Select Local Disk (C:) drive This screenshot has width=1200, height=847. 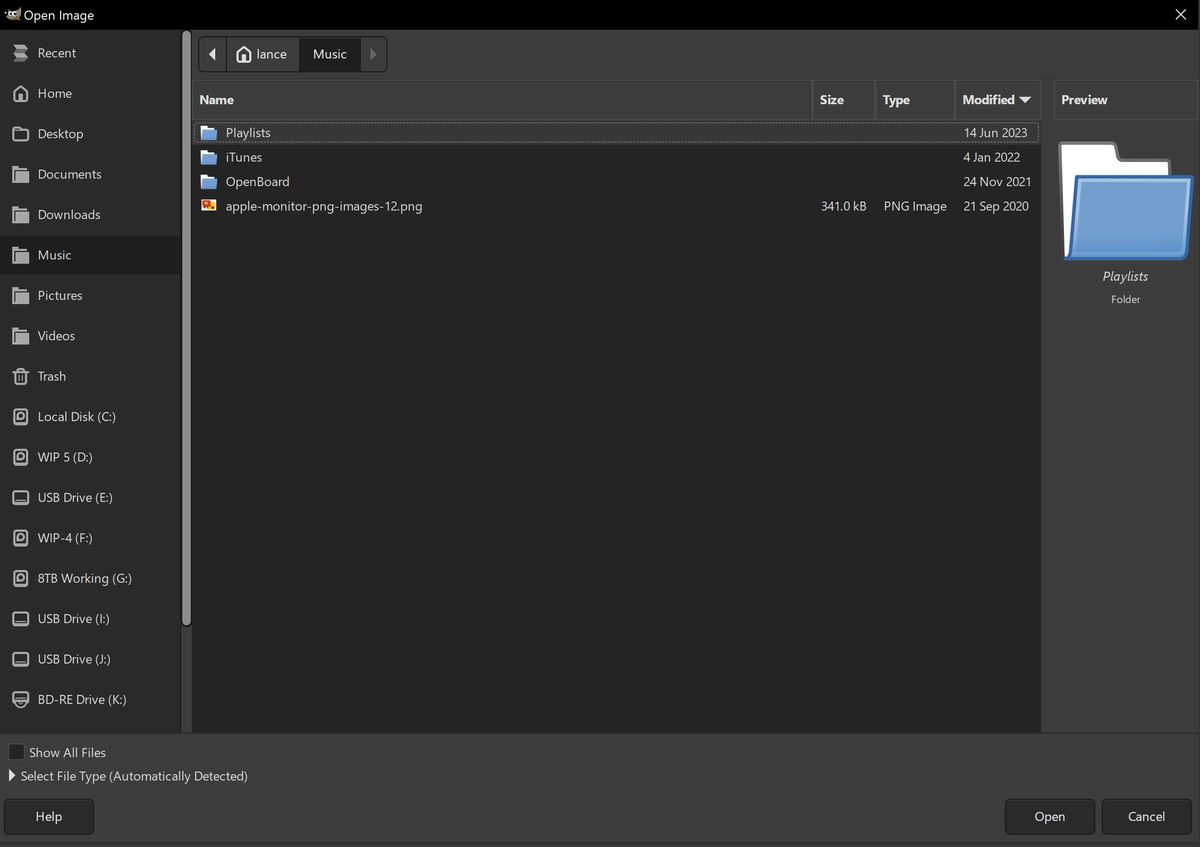[x=76, y=416]
